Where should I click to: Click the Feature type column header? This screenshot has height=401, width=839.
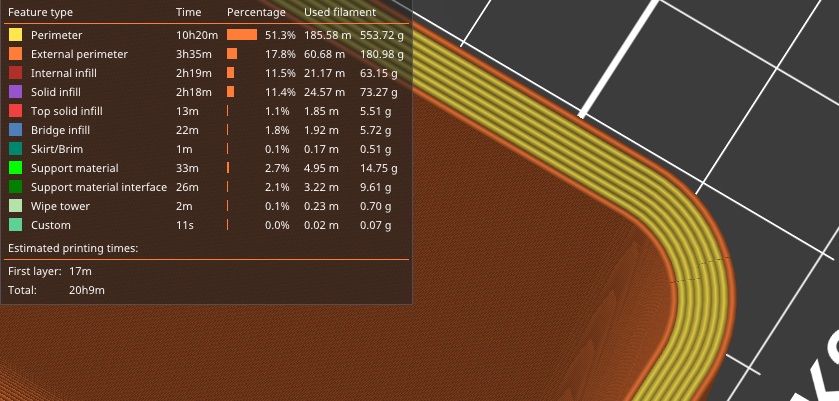pyautogui.click(x=40, y=12)
